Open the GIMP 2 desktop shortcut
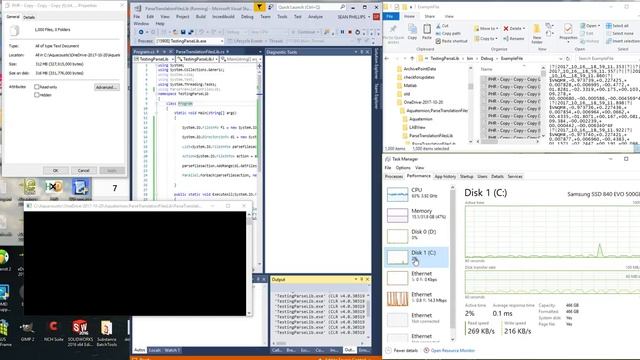Viewport: 640px width, 360px height. (27, 331)
